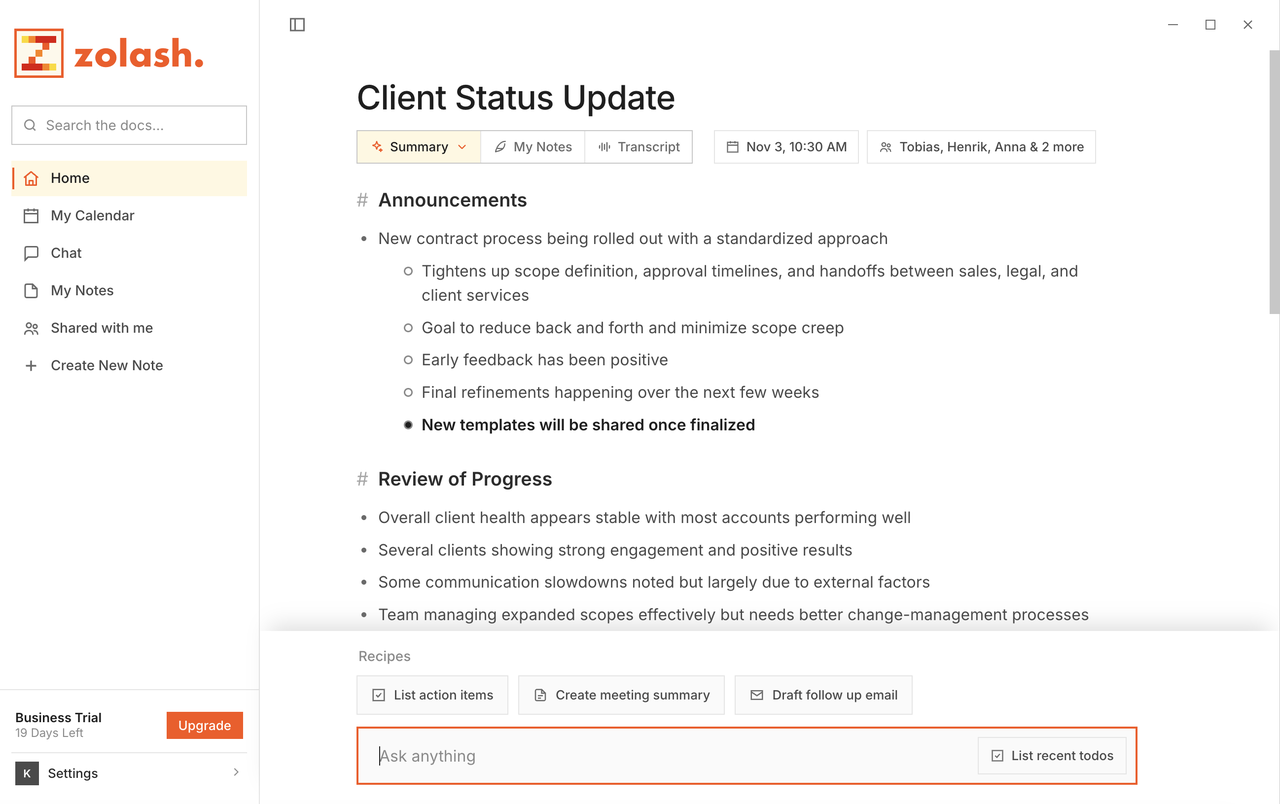
Task: Click 'Early feedback has been positive' bullet
Action: click(x=545, y=360)
